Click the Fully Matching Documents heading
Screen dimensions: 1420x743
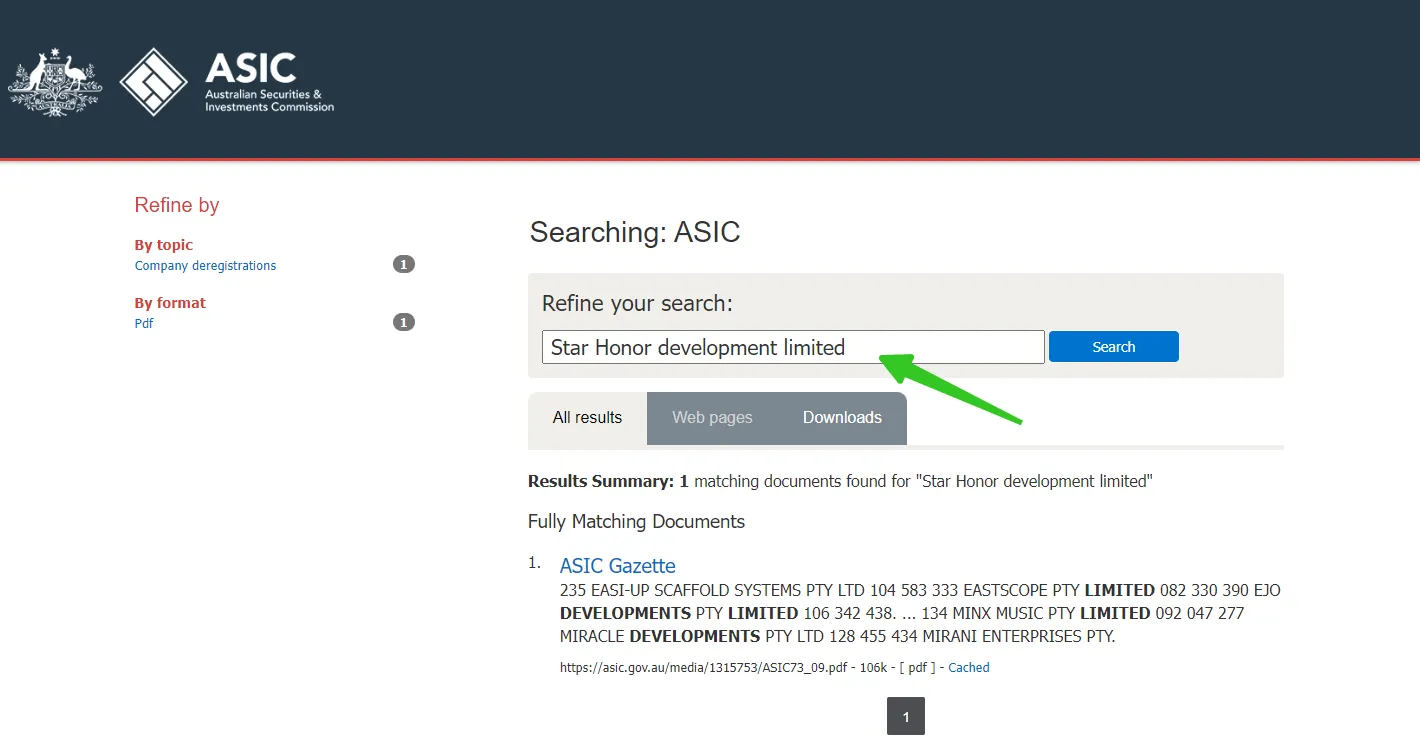tap(636, 521)
